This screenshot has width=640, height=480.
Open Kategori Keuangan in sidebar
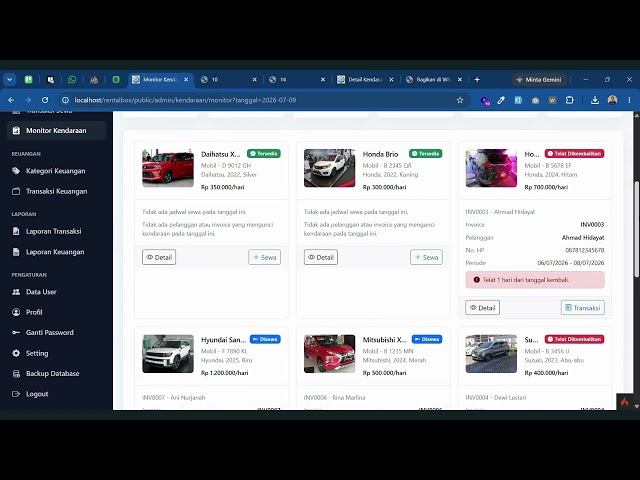(x=56, y=171)
